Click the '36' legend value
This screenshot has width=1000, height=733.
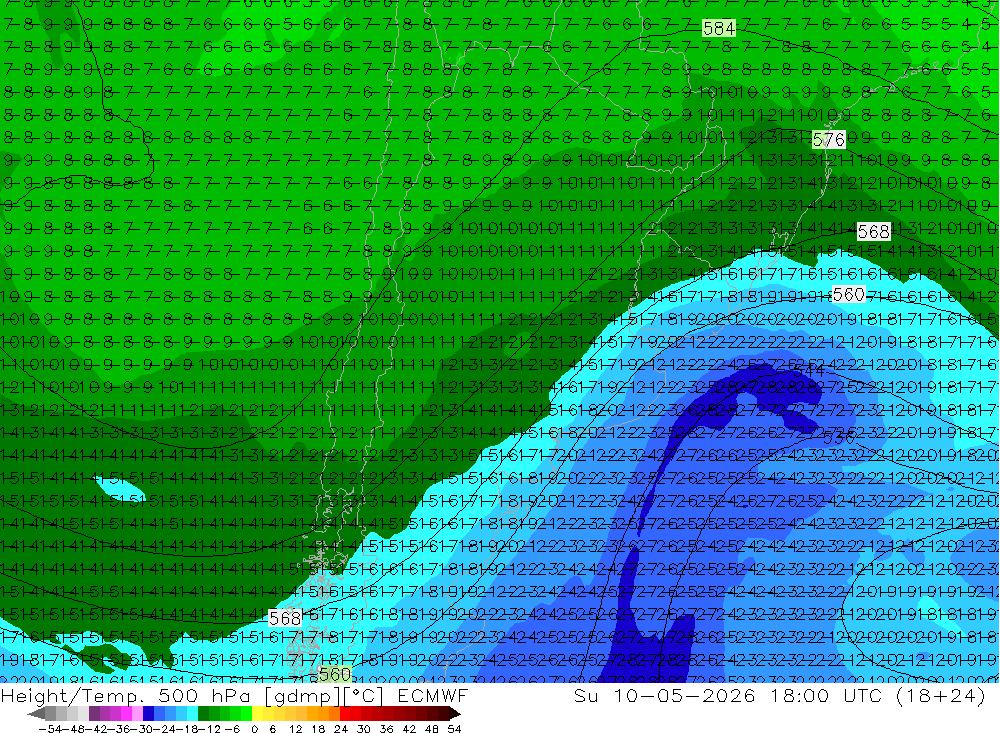click(386, 729)
